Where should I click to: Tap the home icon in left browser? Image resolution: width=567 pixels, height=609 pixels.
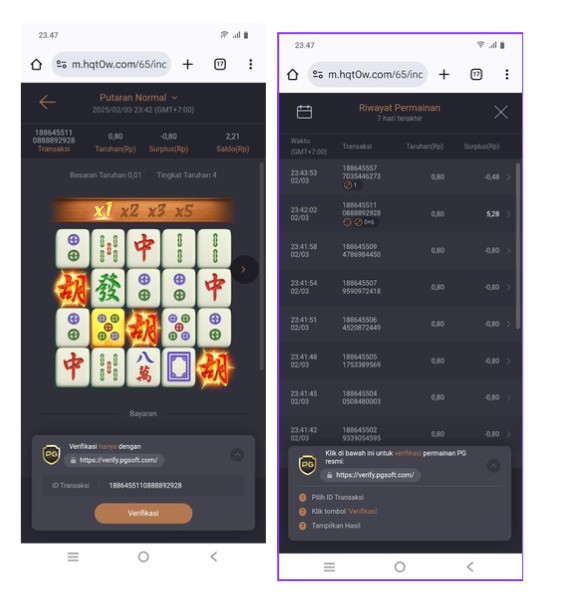(x=37, y=64)
